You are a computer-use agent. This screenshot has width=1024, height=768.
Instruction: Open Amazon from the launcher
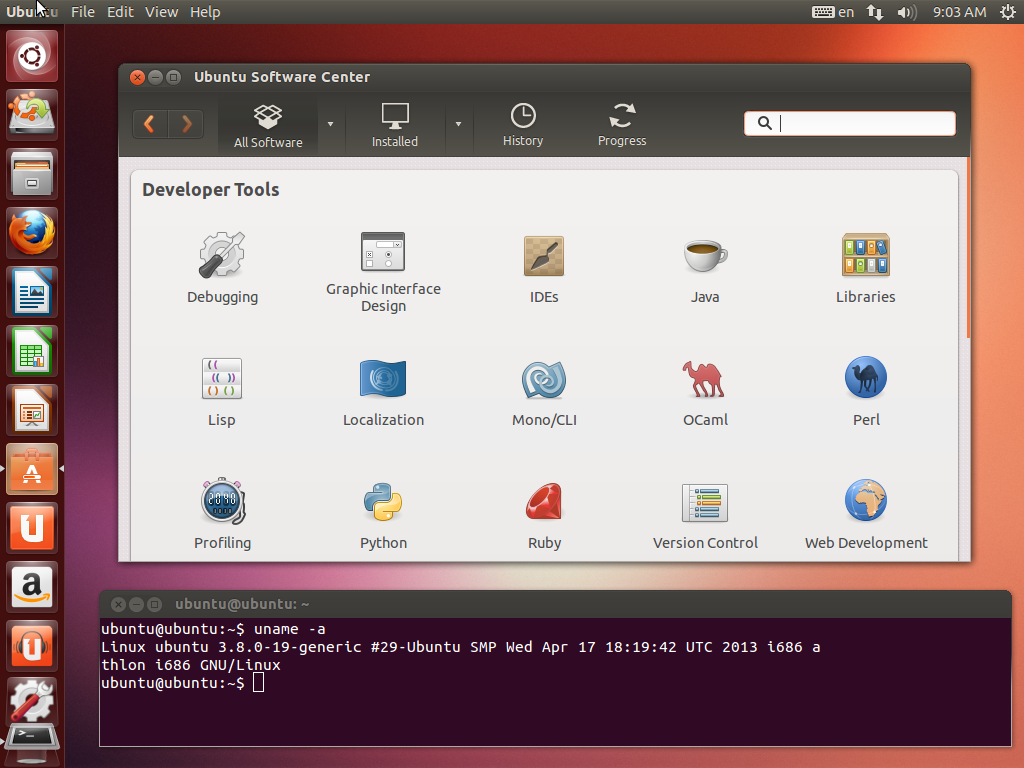coord(32,586)
